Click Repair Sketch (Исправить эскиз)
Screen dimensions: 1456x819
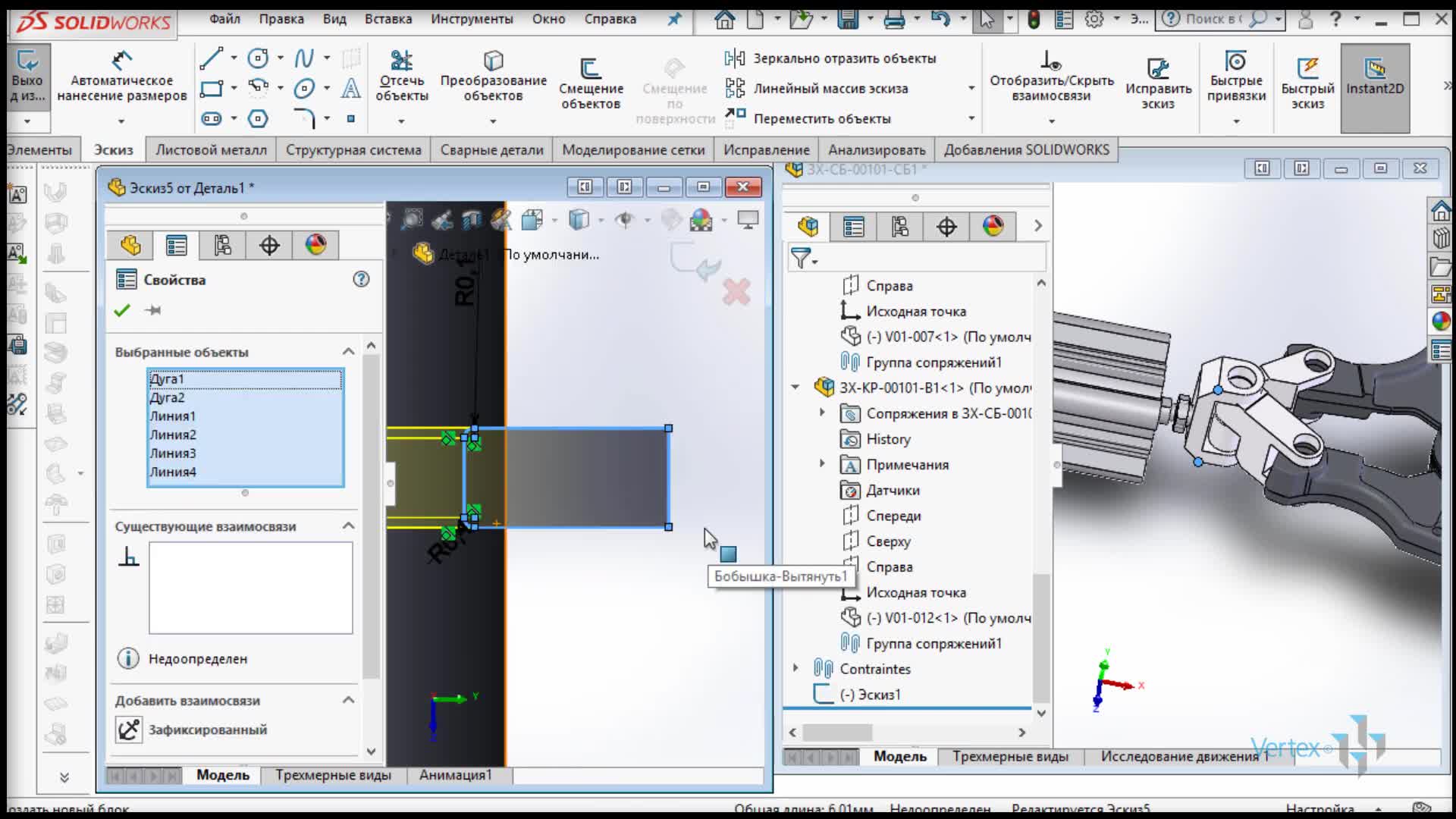tap(1158, 83)
